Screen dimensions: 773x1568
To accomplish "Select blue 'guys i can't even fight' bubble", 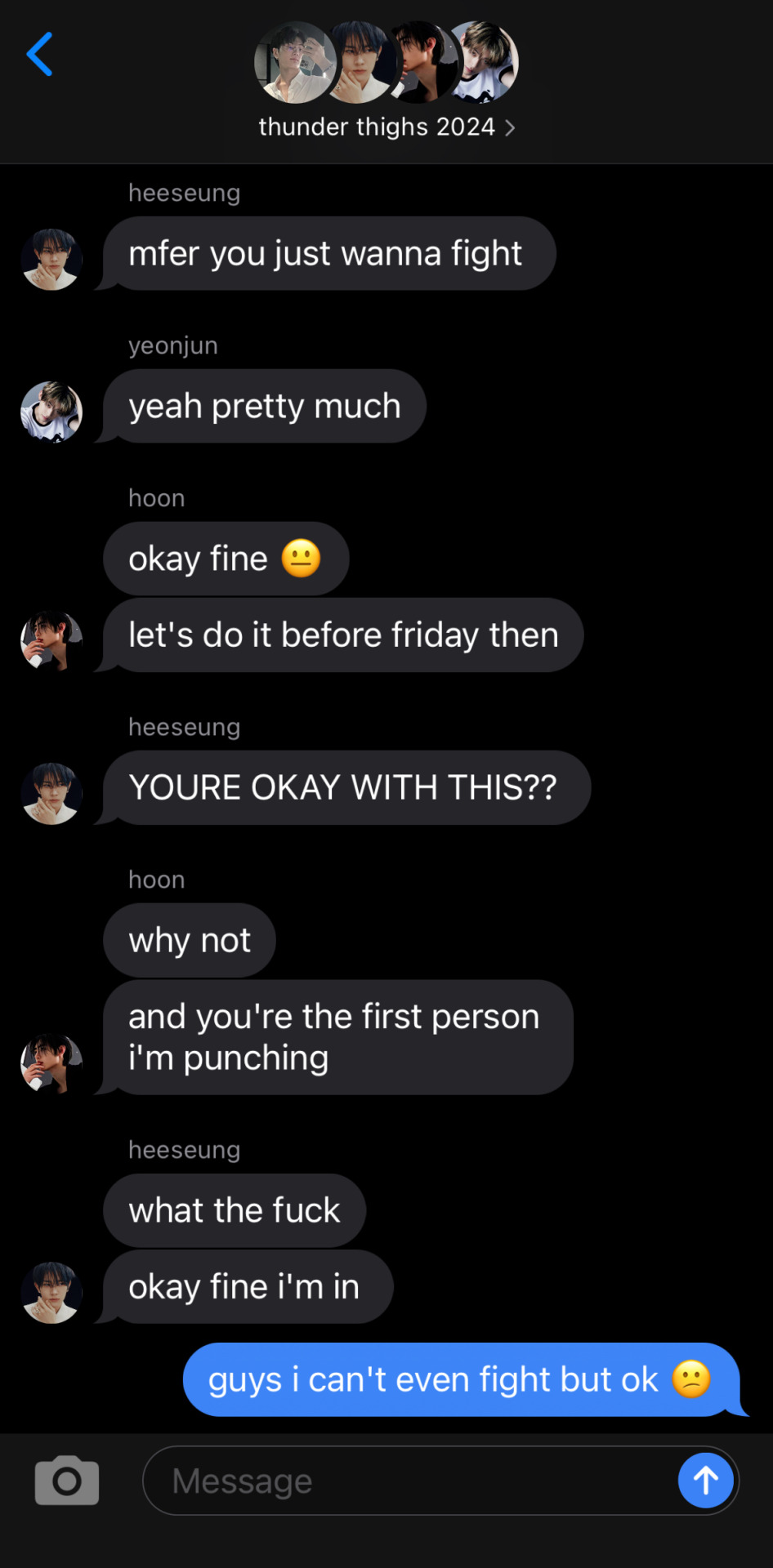I will [462, 1379].
